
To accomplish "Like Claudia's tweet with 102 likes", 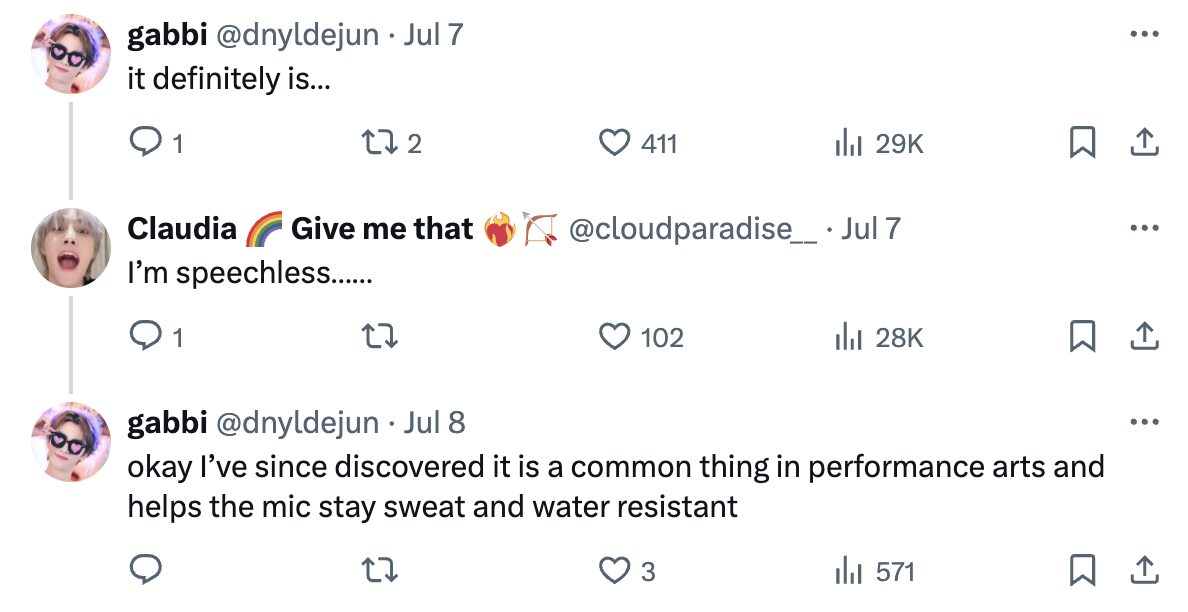I will 613,338.
